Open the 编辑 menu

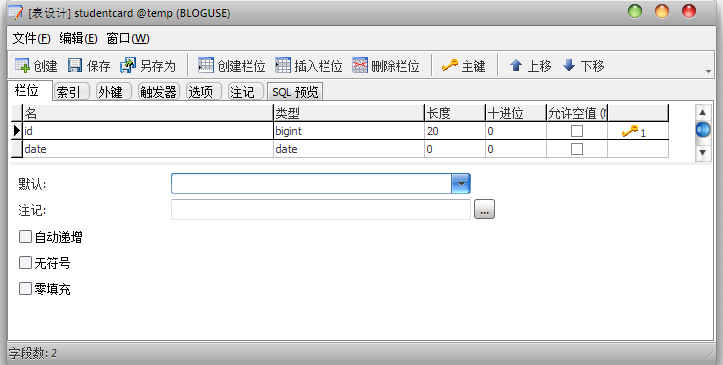click(78, 38)
